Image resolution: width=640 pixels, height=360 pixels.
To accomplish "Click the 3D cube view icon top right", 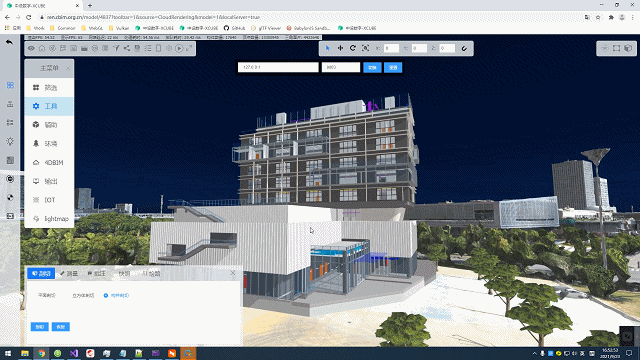I will [628, 48].
